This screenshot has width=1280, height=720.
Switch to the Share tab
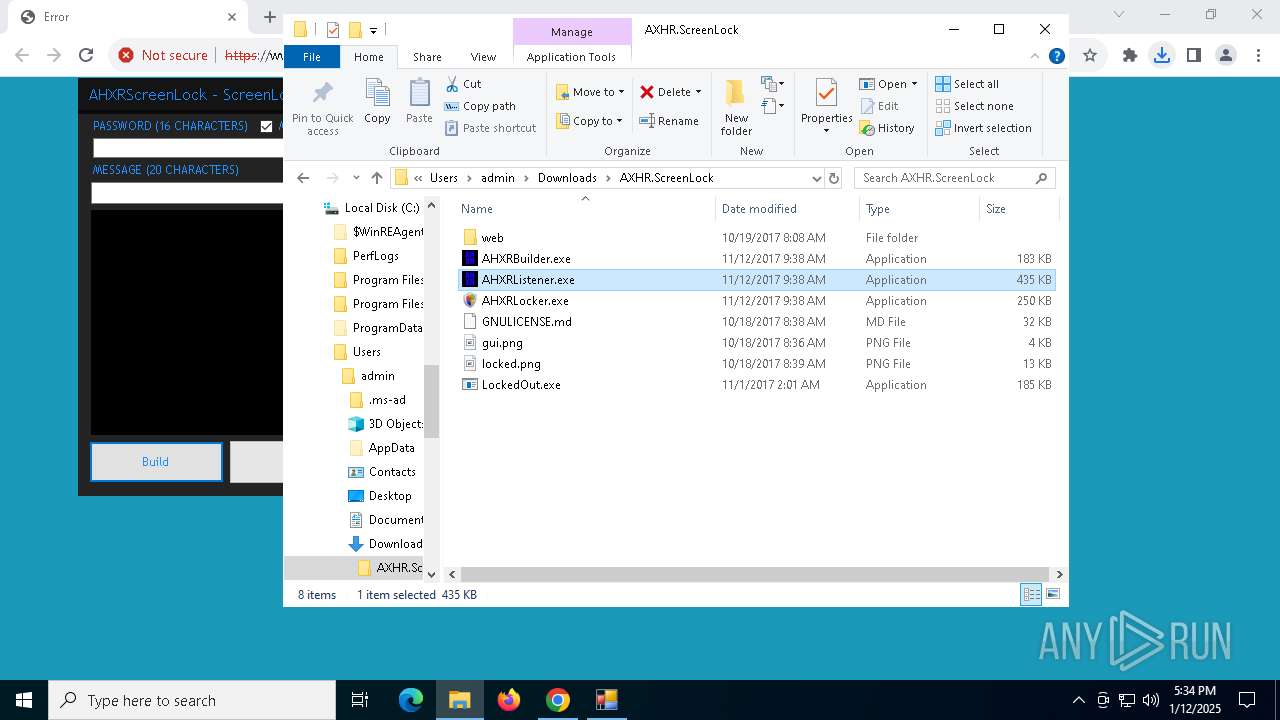pyautogui.click(x=427, y=57)
